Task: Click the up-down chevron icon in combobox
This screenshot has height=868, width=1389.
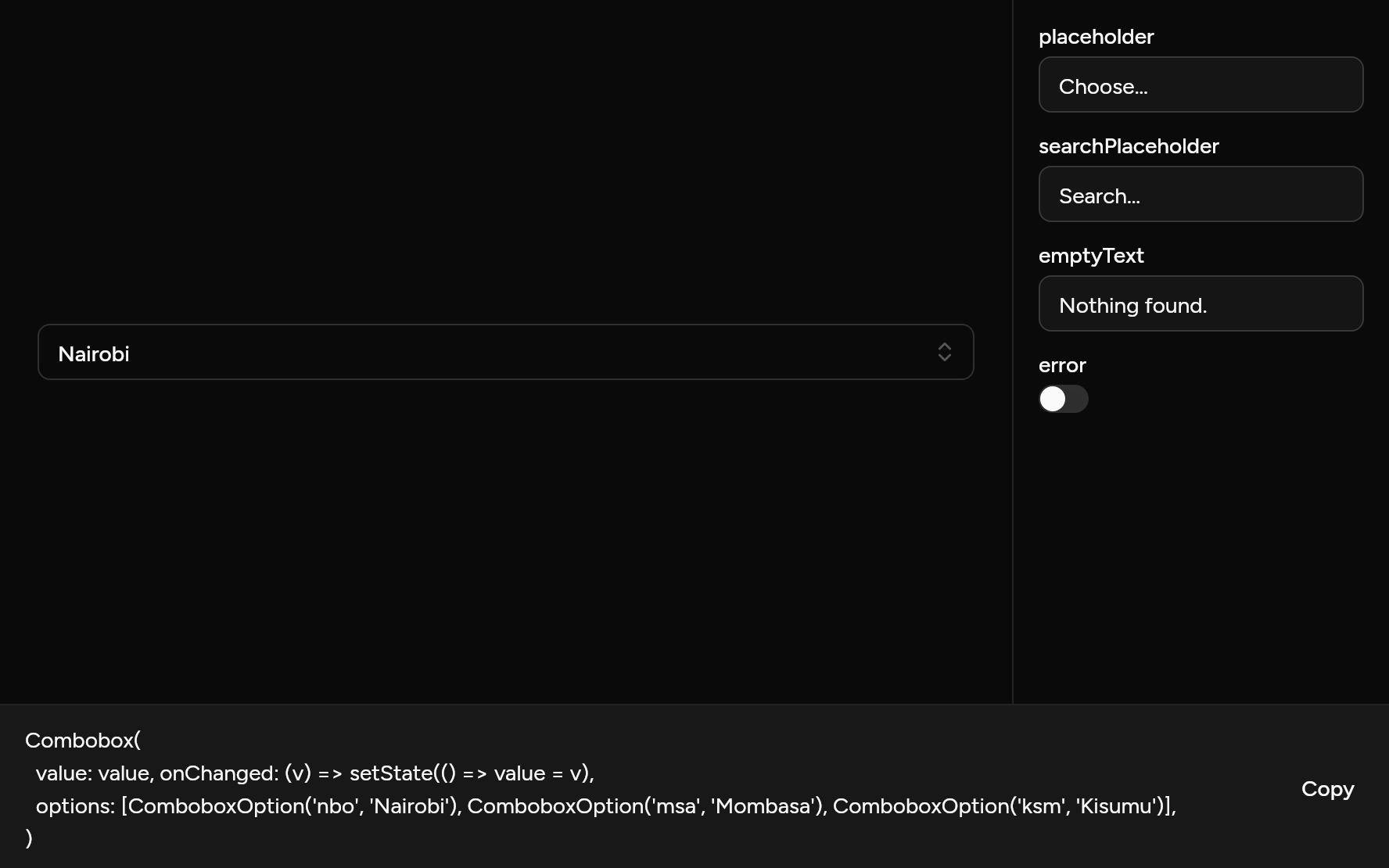Action: [x=944, y=352]
